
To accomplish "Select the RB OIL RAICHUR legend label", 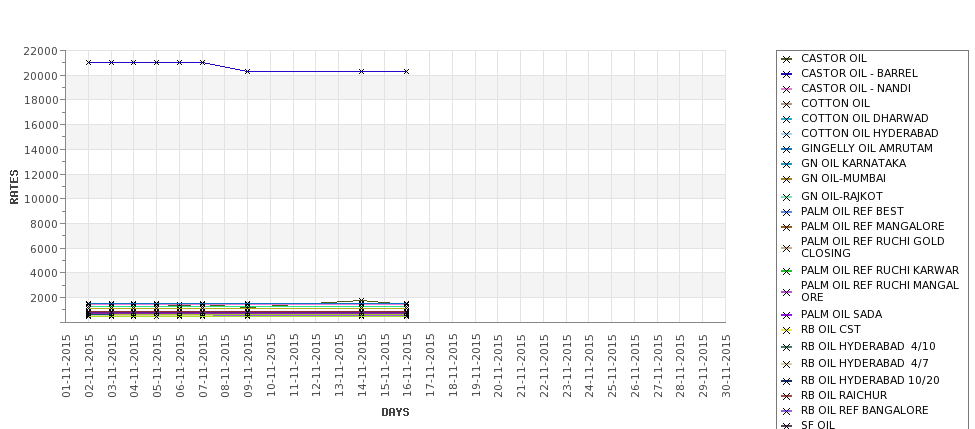I will [844, 395].
